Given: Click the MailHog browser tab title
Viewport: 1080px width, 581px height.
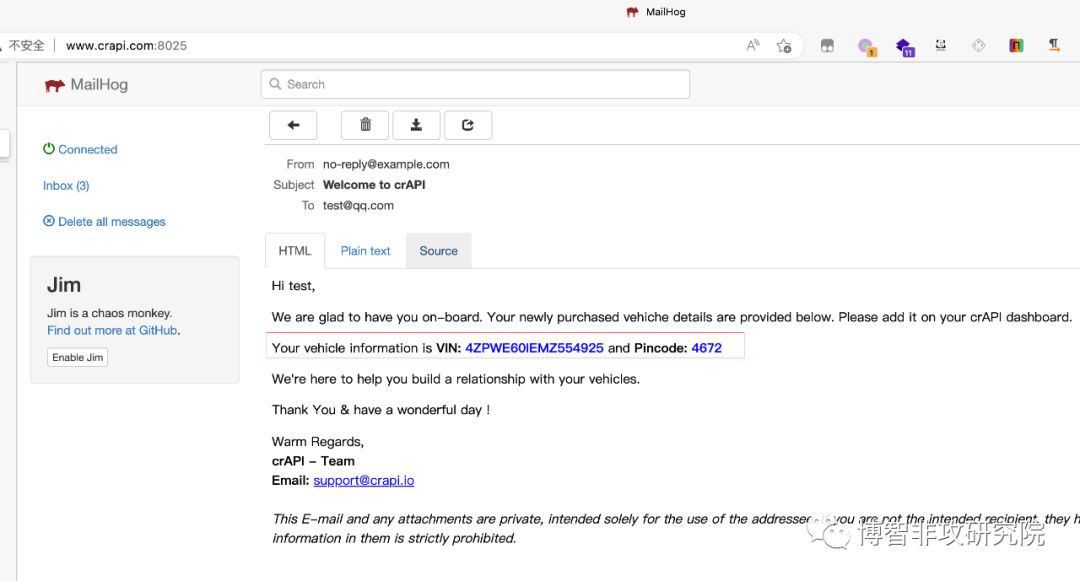Looking at the screenshot, I should [665, 12].
